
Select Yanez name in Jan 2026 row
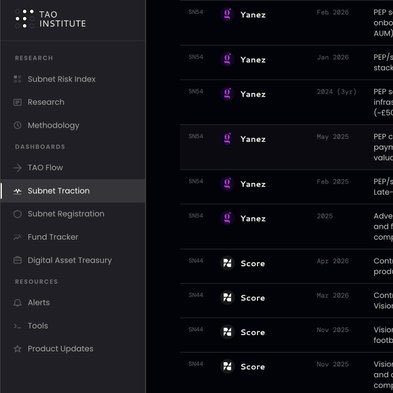pos(253,60)
